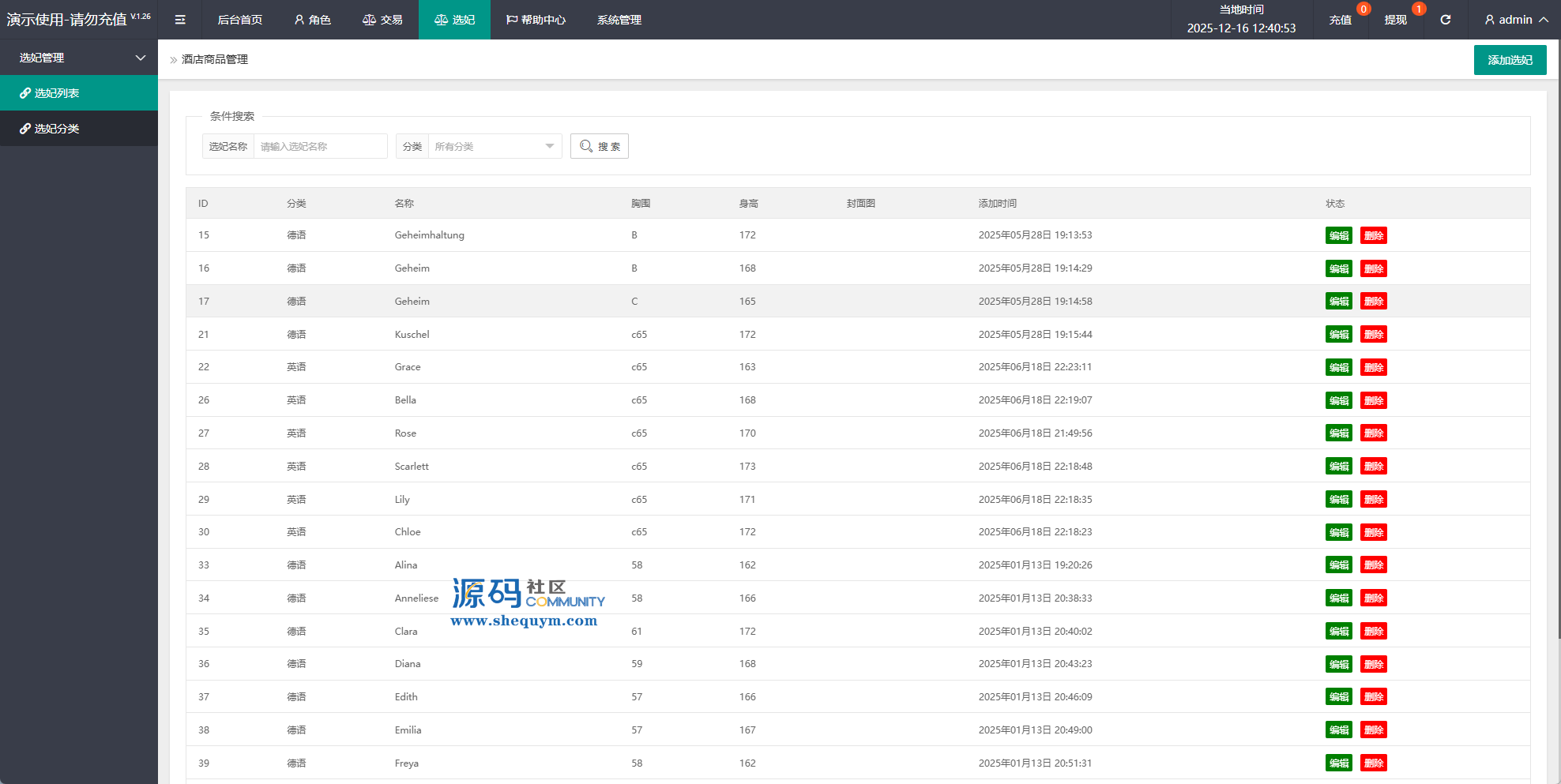Click the refresh icon in top bar
Viewport: 1561px width, 784px height.
1445,20
